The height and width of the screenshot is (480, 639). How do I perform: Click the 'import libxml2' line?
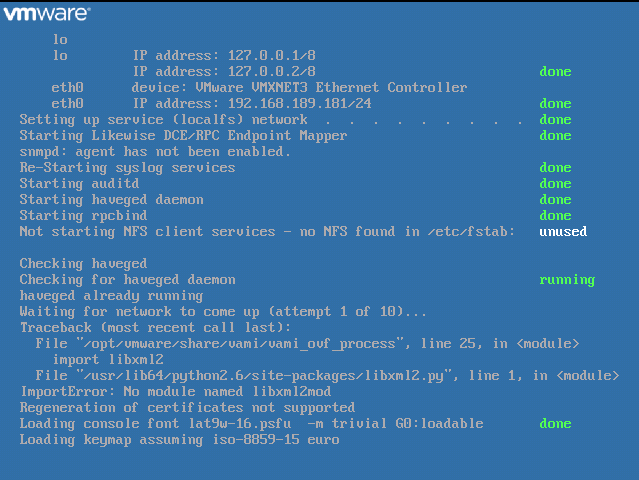108,359
